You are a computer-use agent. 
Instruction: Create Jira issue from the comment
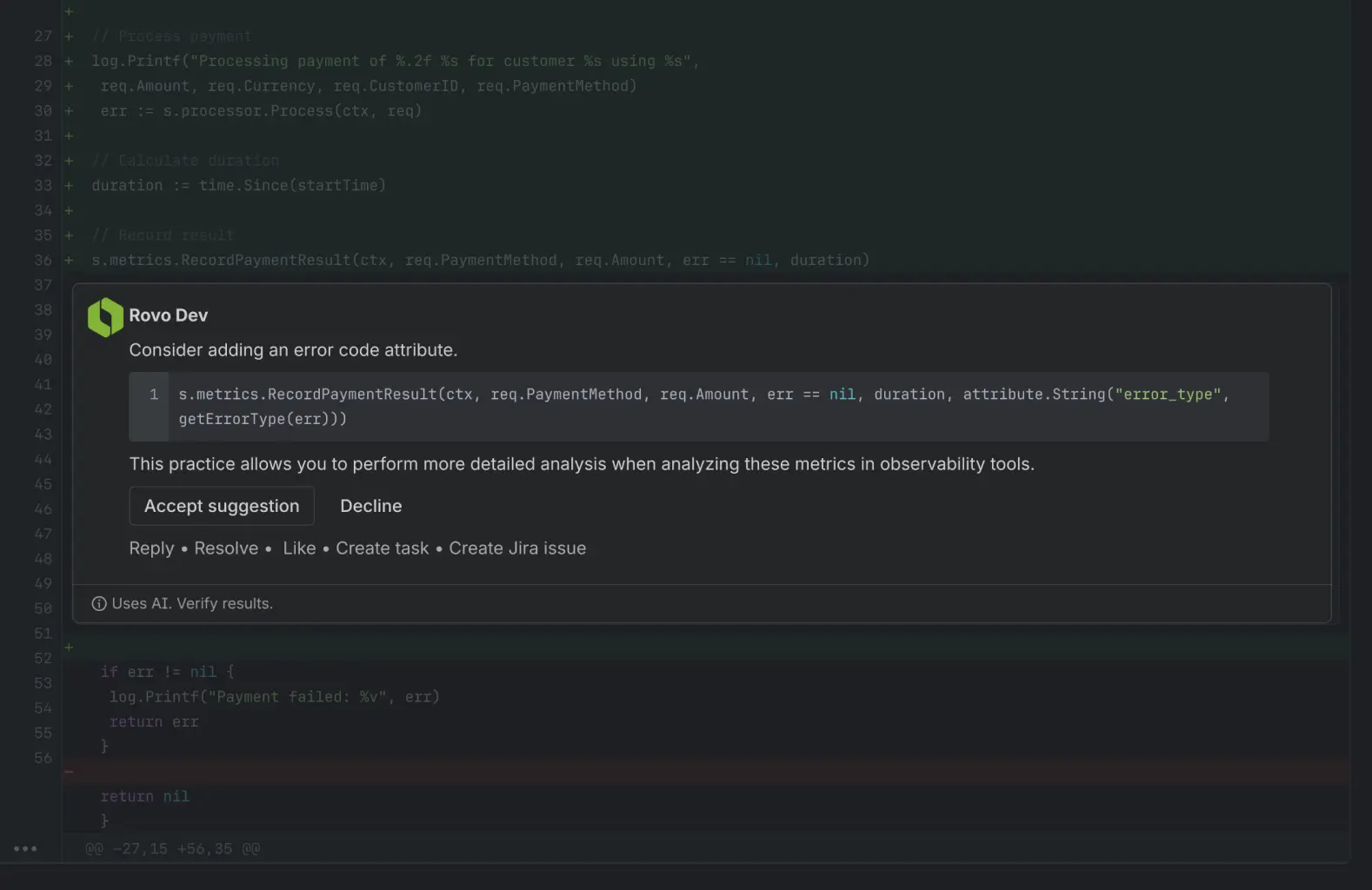pyautogui.click(x=517, y=548)
